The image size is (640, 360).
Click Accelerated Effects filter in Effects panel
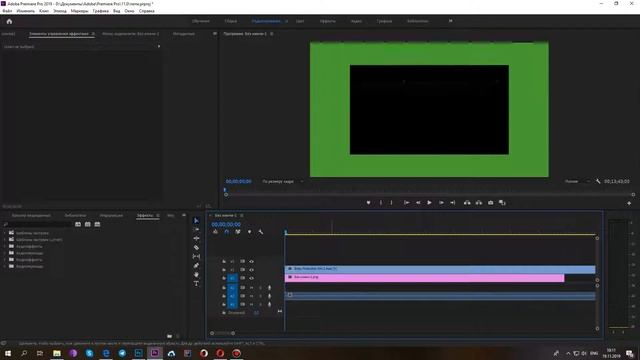coord(78,224)
